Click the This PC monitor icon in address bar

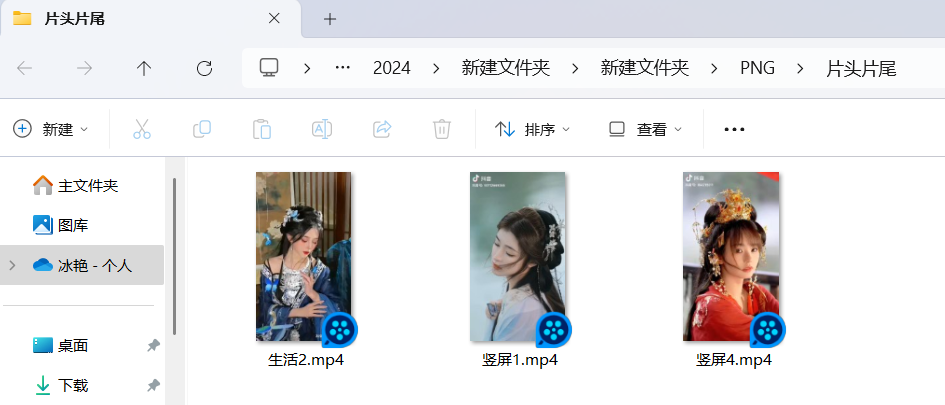tap(269, 68)
